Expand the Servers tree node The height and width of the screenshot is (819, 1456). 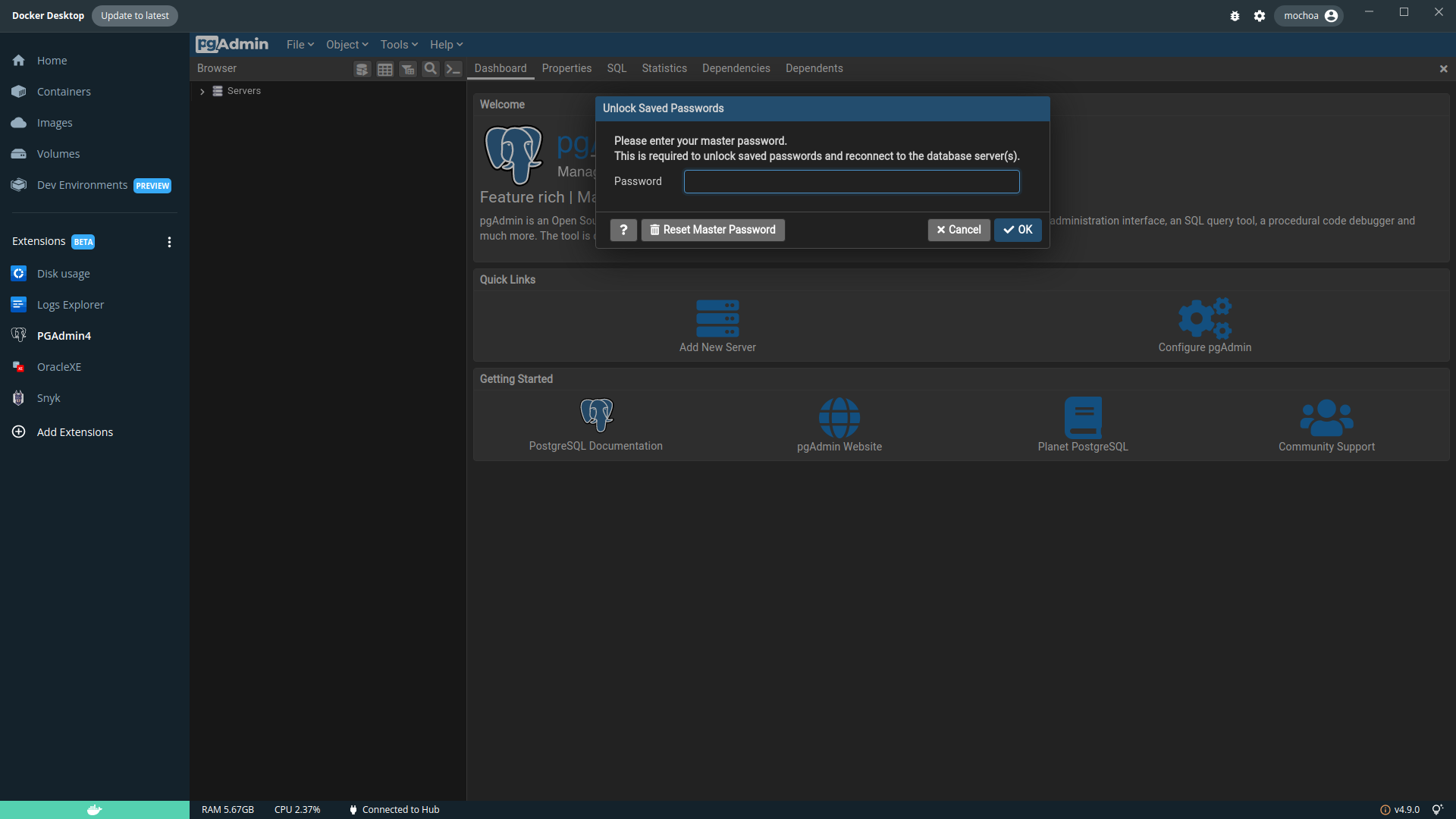point(202,91)
